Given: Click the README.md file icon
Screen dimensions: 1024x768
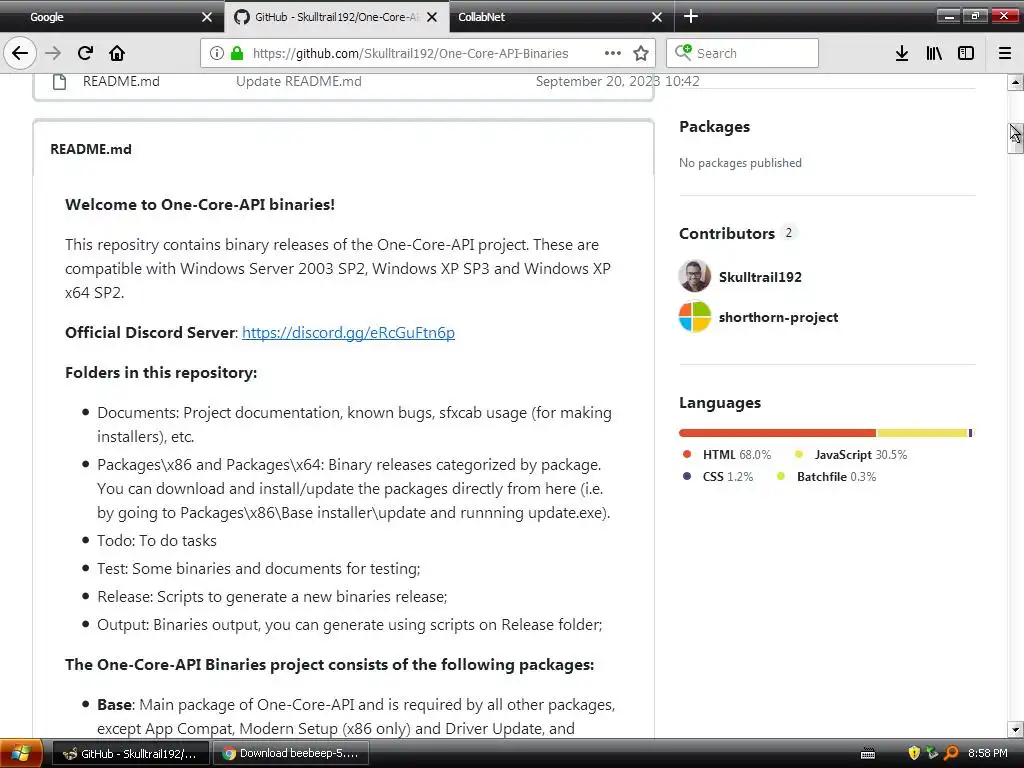Looking at the screenshot, I should [x=59, y=81].
